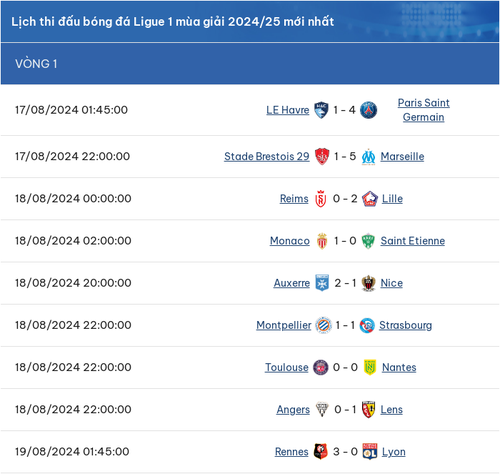This screenshot has height=474, width=500.
Task: Click the Ligue 1 2024/25 schedule title
Action: (x=173, y=22)
